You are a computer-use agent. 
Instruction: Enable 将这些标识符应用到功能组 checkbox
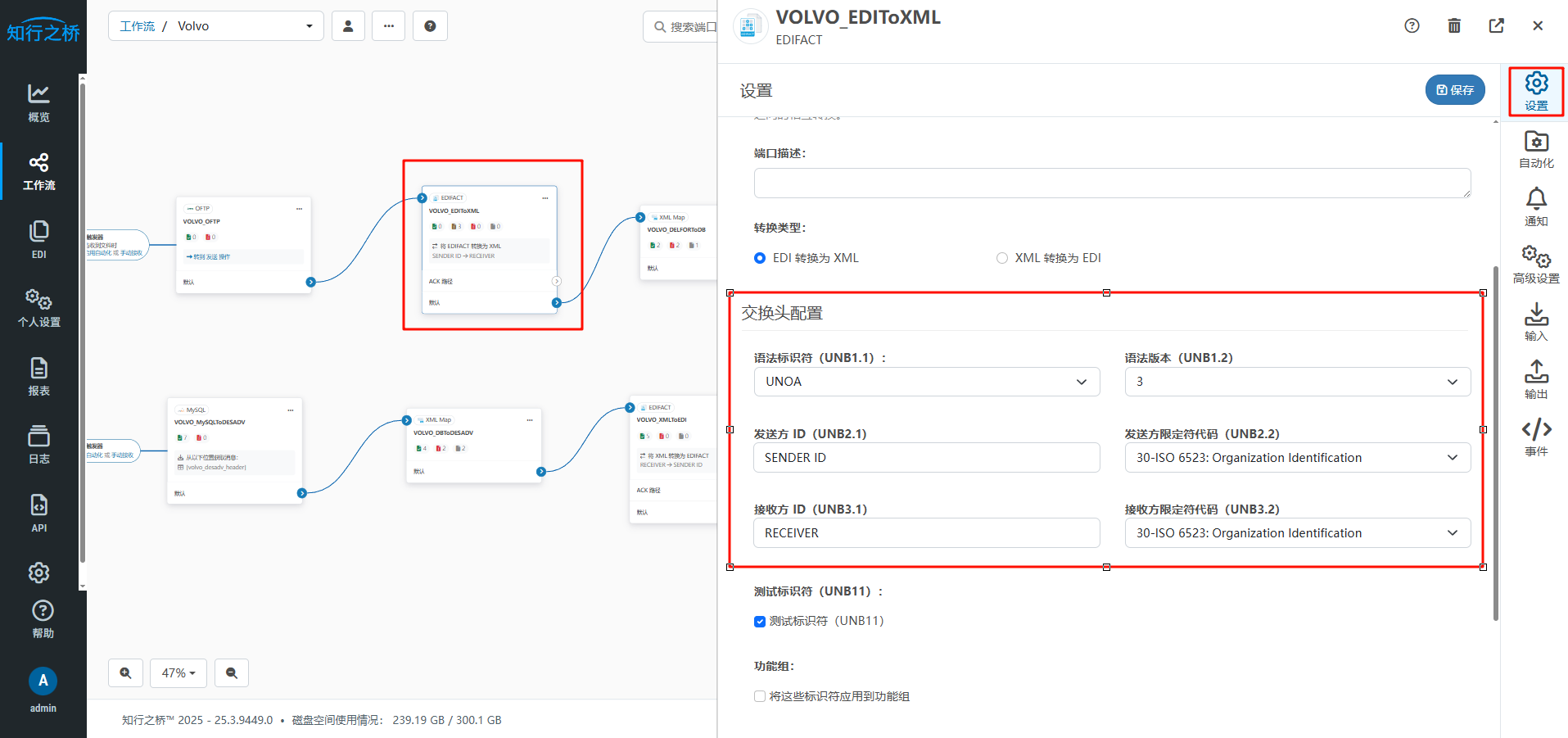tap(760, 697)
